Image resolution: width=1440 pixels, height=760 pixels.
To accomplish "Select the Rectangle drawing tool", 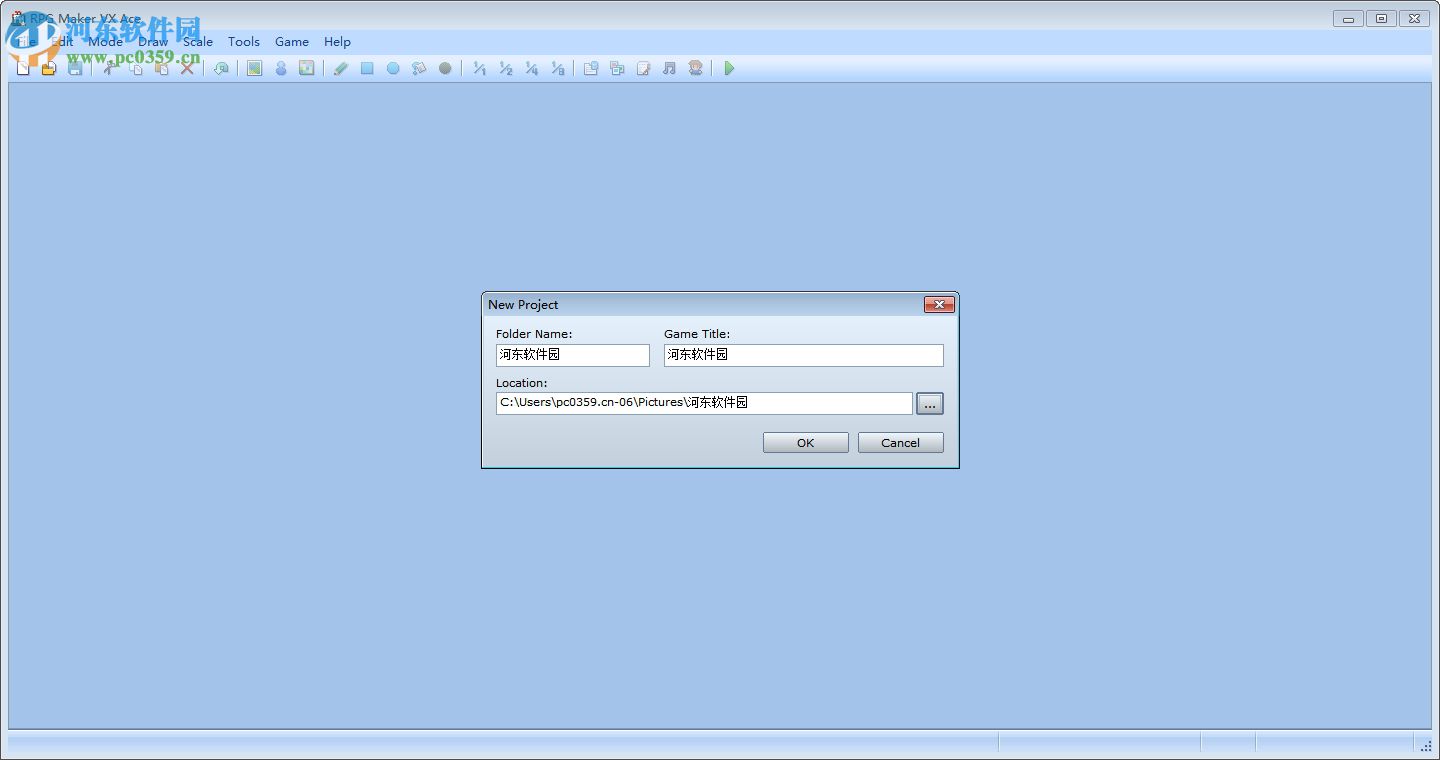I will pyautogui.click(x=367, y=68).
